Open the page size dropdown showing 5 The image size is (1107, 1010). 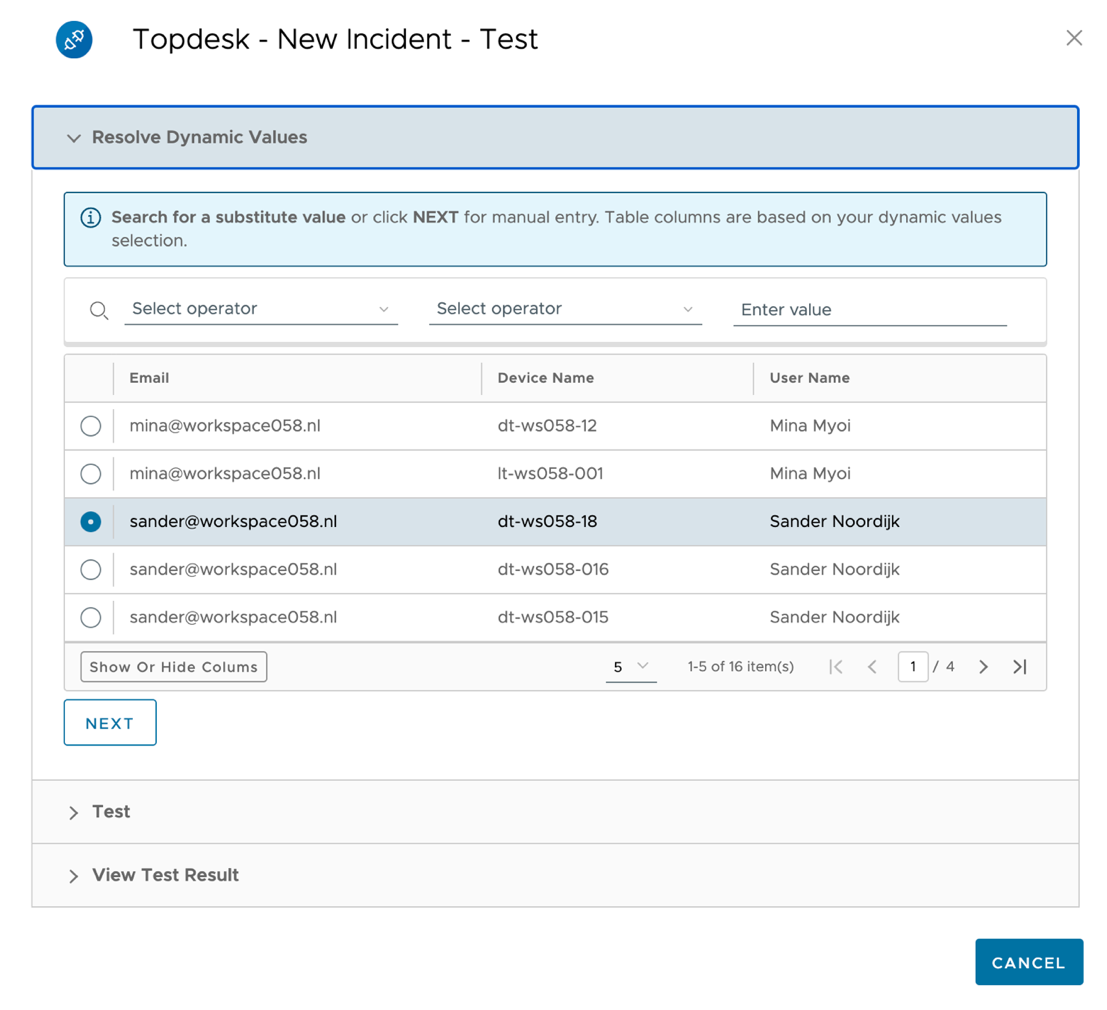[630, 667]
